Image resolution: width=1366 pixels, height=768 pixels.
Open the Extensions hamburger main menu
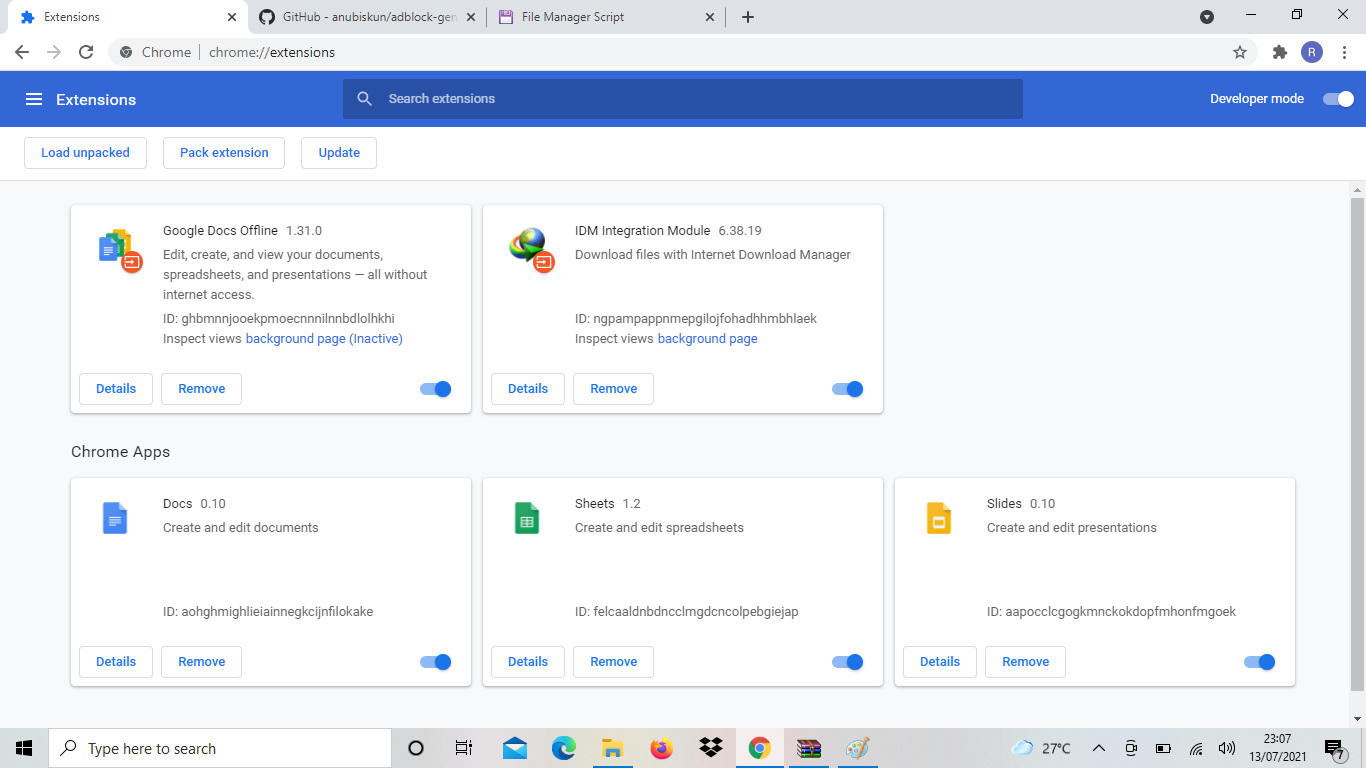click(34, 99)
